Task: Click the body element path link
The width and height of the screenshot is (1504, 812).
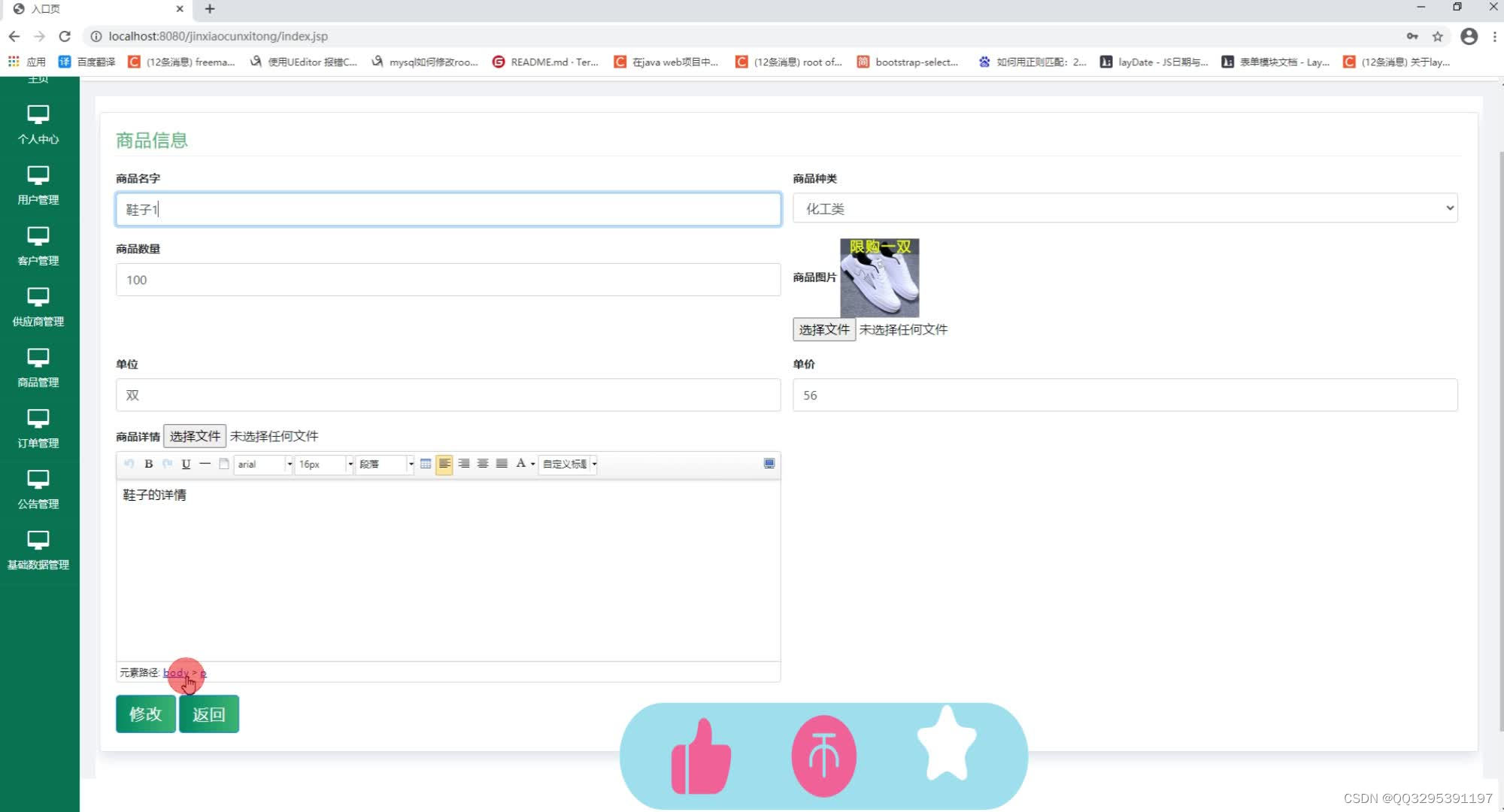Action: click(176, 672)
